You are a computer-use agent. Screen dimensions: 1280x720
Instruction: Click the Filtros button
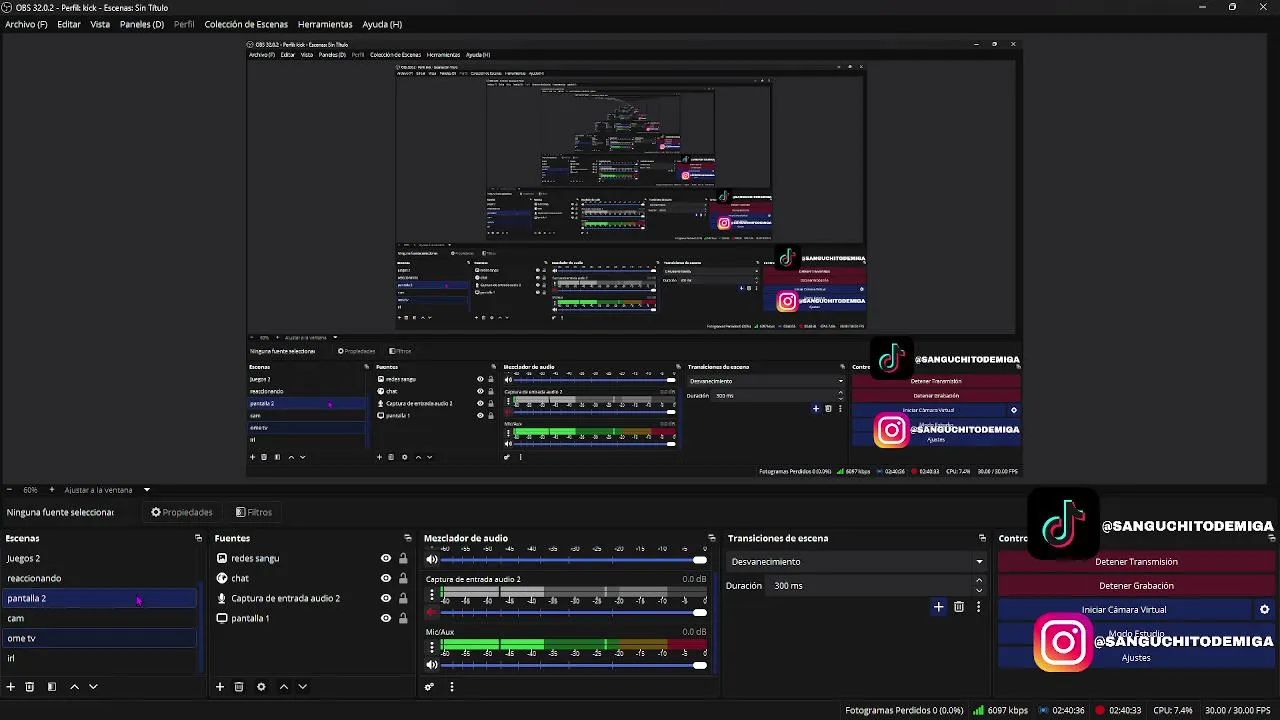[x=254, y=512]
